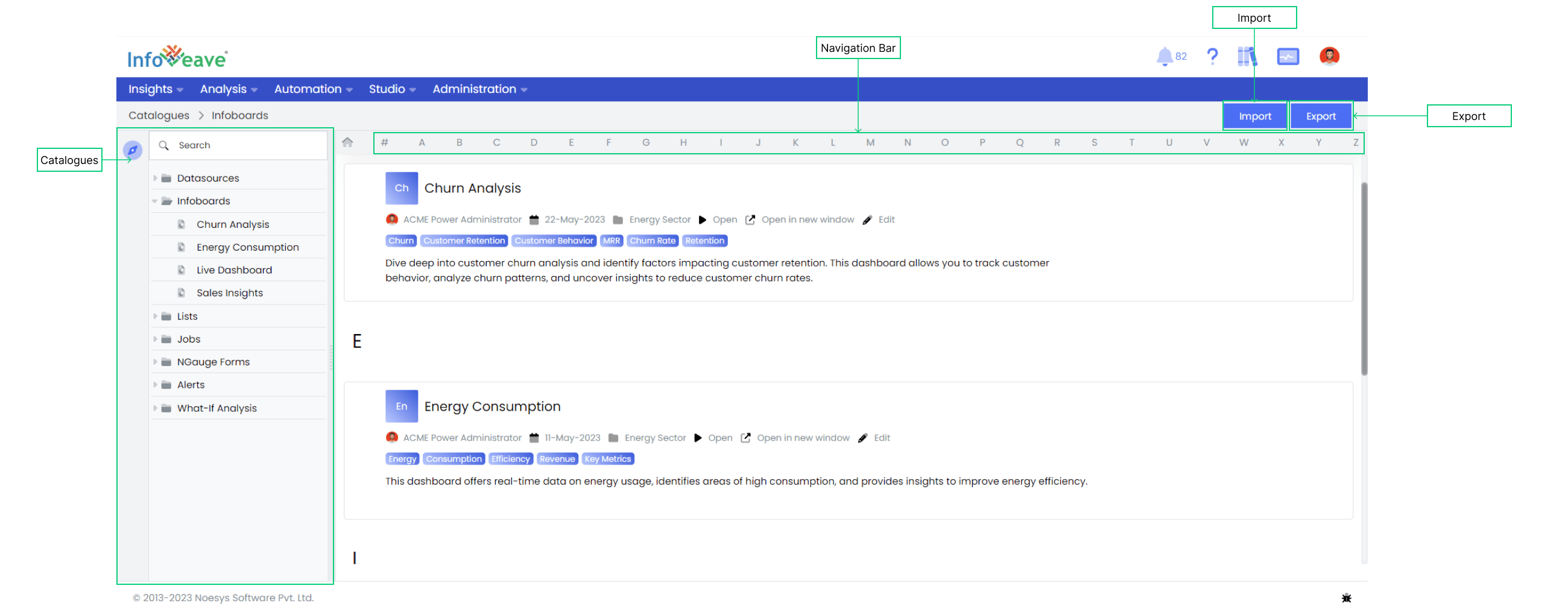Click the search magnifier icon in sidebar

(x=163, y=145)
